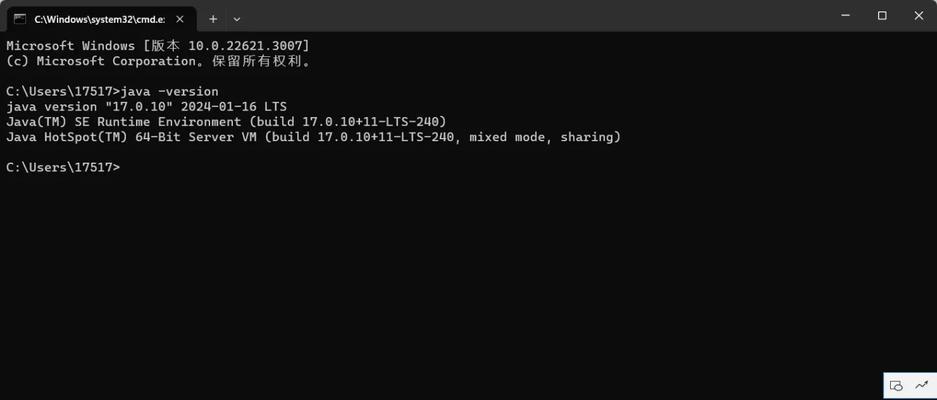Click the last C:\Users\17517> prompt line
Image resolution: width=937 pixels, height=400 pixels.
coord(63,167)
